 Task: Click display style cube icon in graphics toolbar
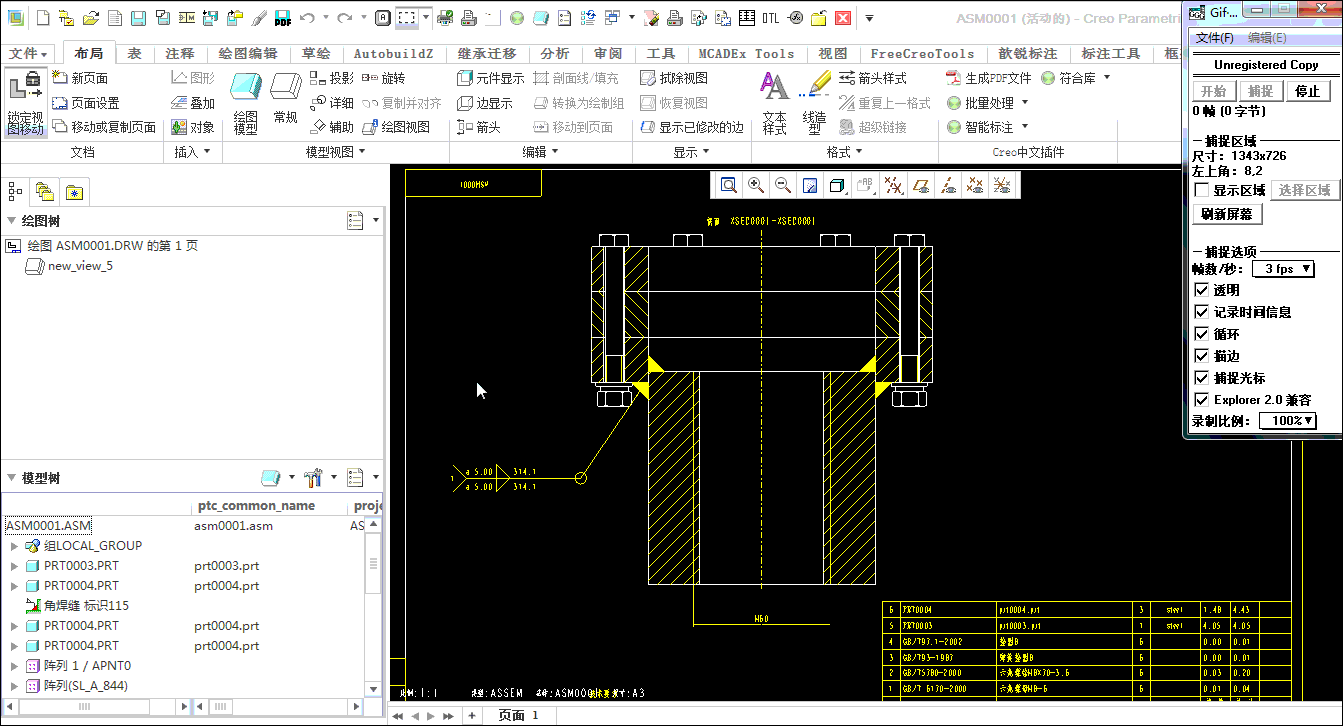[838, 185]
